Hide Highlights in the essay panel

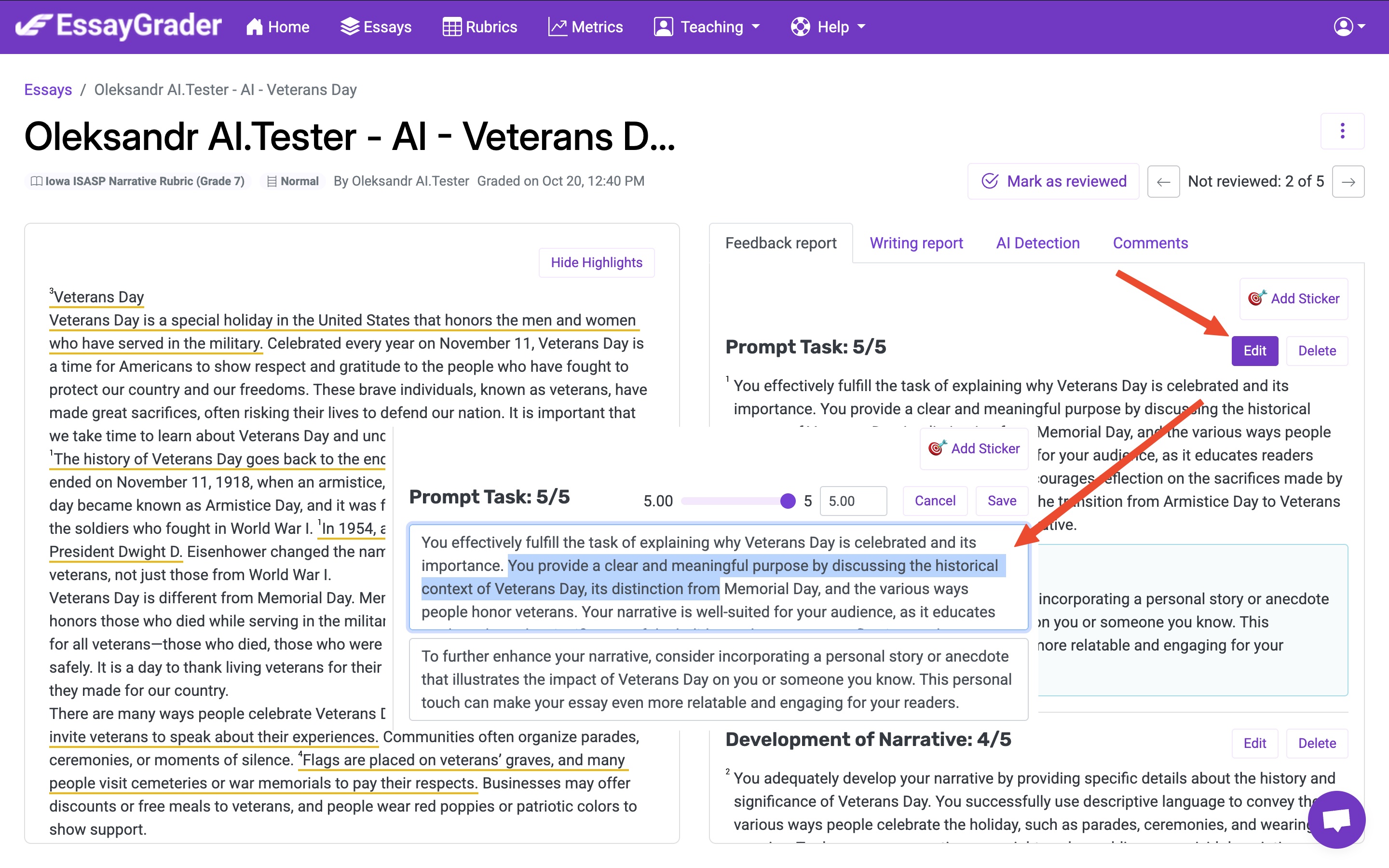click(x=596, y=263)
